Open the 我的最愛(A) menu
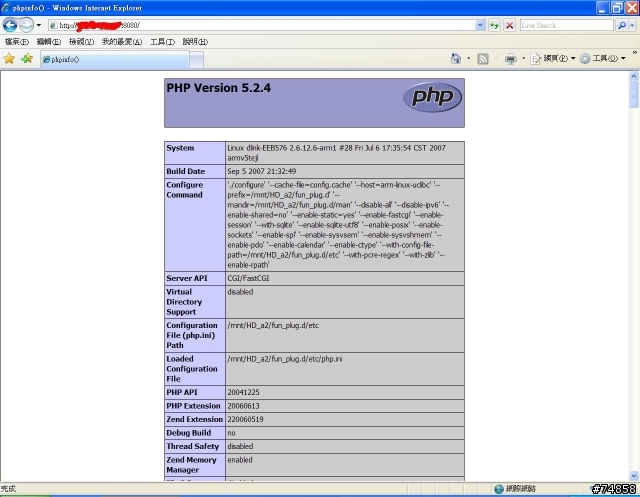 [x=122, y=42]
